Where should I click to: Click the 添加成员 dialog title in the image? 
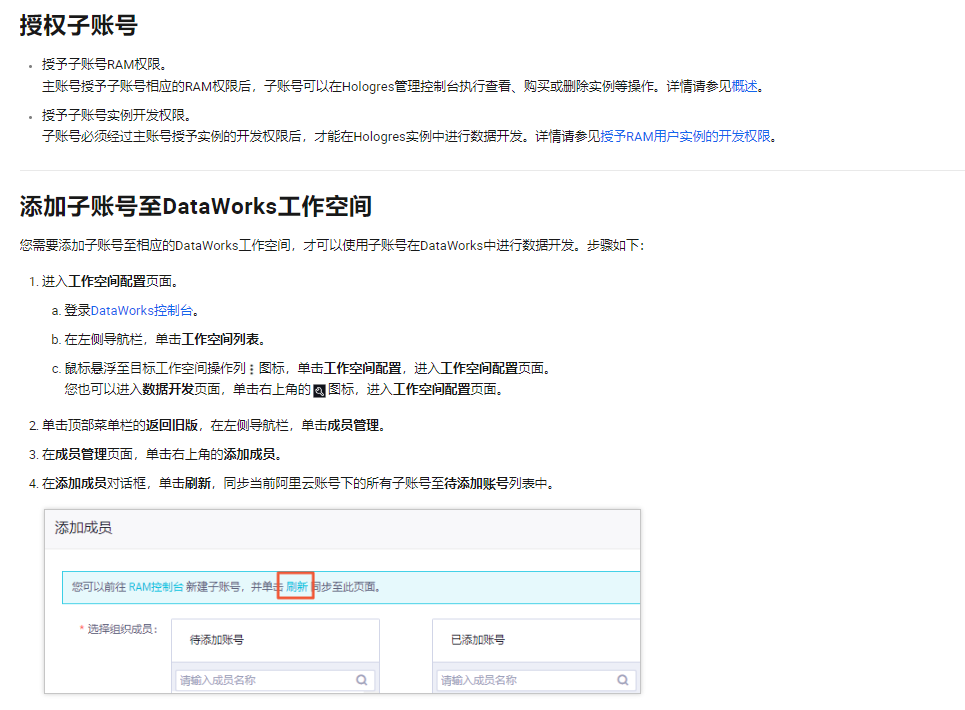point(83,528)
